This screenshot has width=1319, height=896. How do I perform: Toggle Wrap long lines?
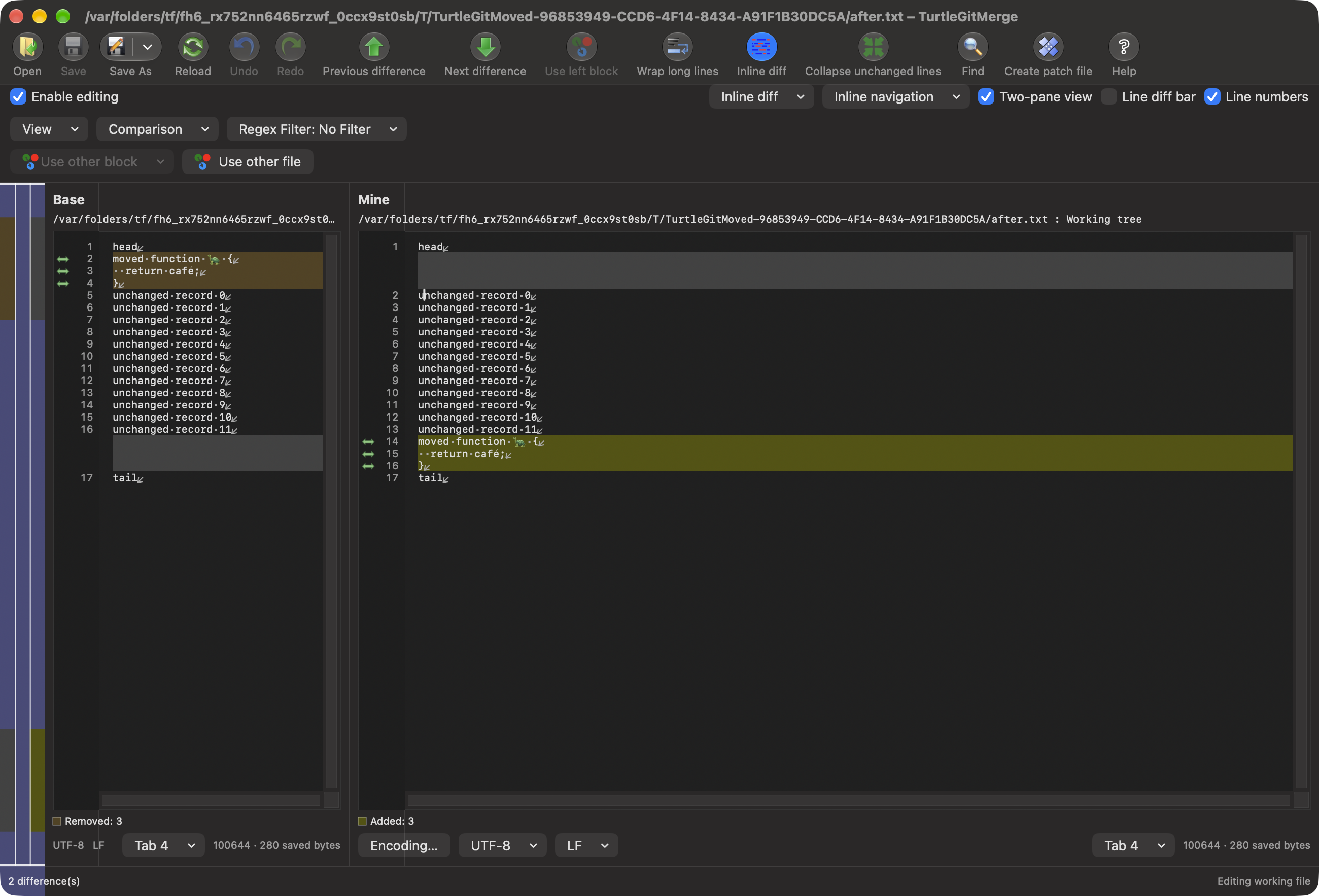(678, 47)
